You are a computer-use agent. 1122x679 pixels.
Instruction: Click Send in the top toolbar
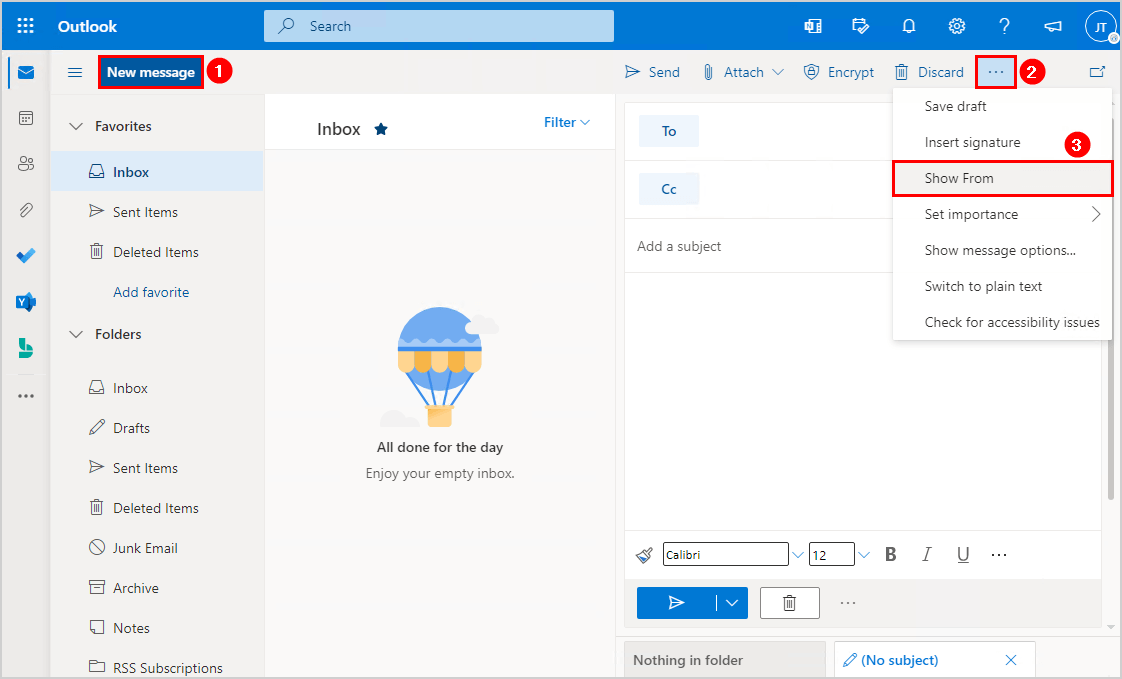(652, 72)
